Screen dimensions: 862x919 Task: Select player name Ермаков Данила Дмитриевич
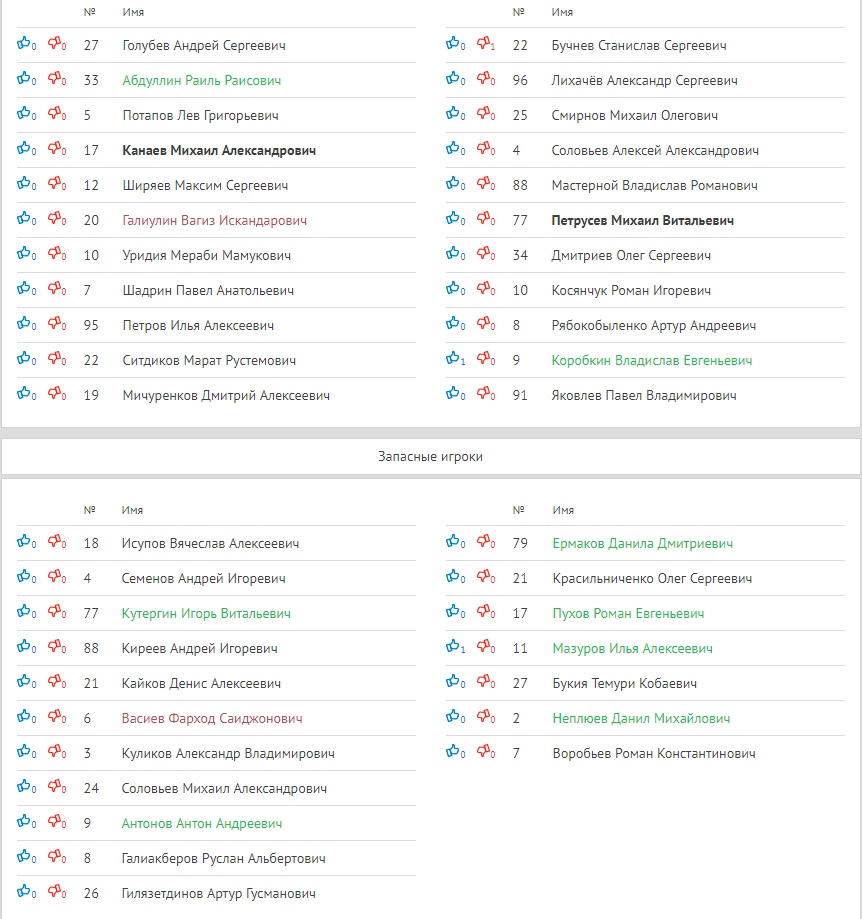point(642,544)
